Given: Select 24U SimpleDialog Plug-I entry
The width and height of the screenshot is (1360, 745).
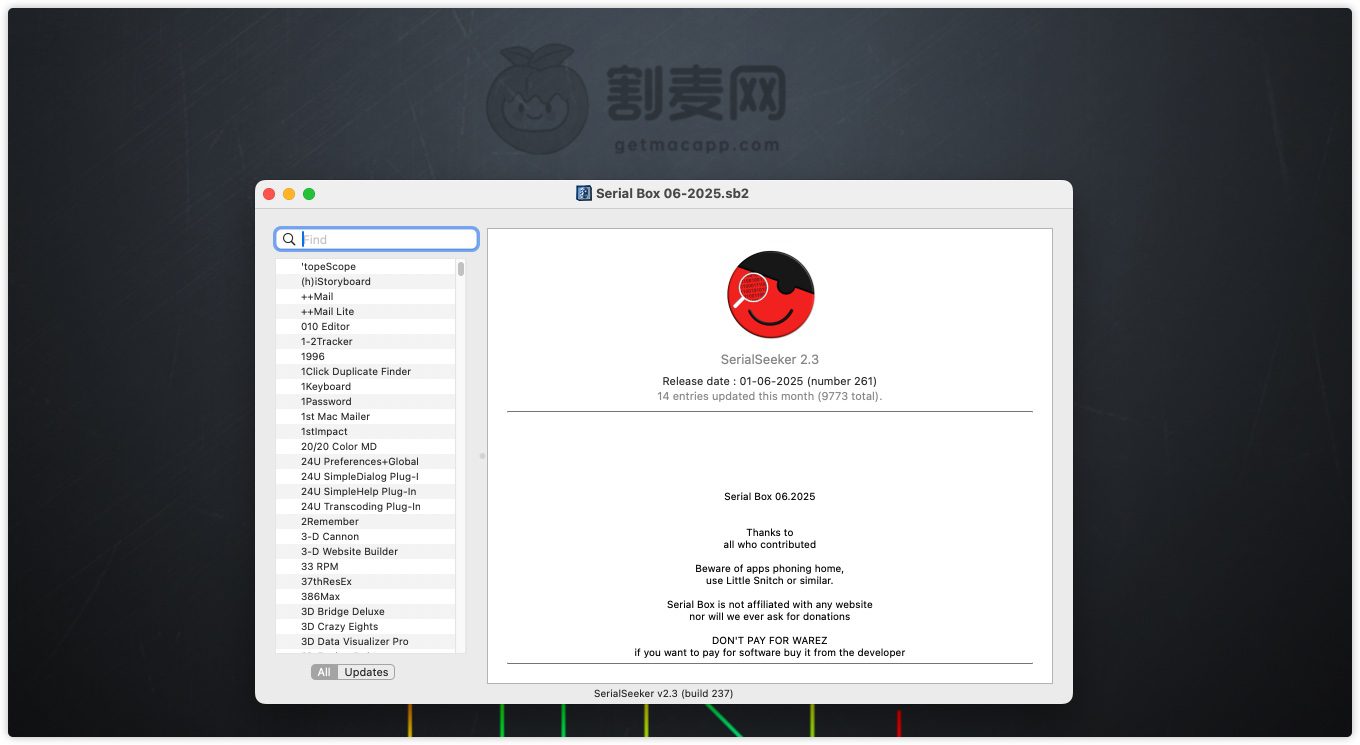Looking at the screenshot, I should [x=359, y=477].
